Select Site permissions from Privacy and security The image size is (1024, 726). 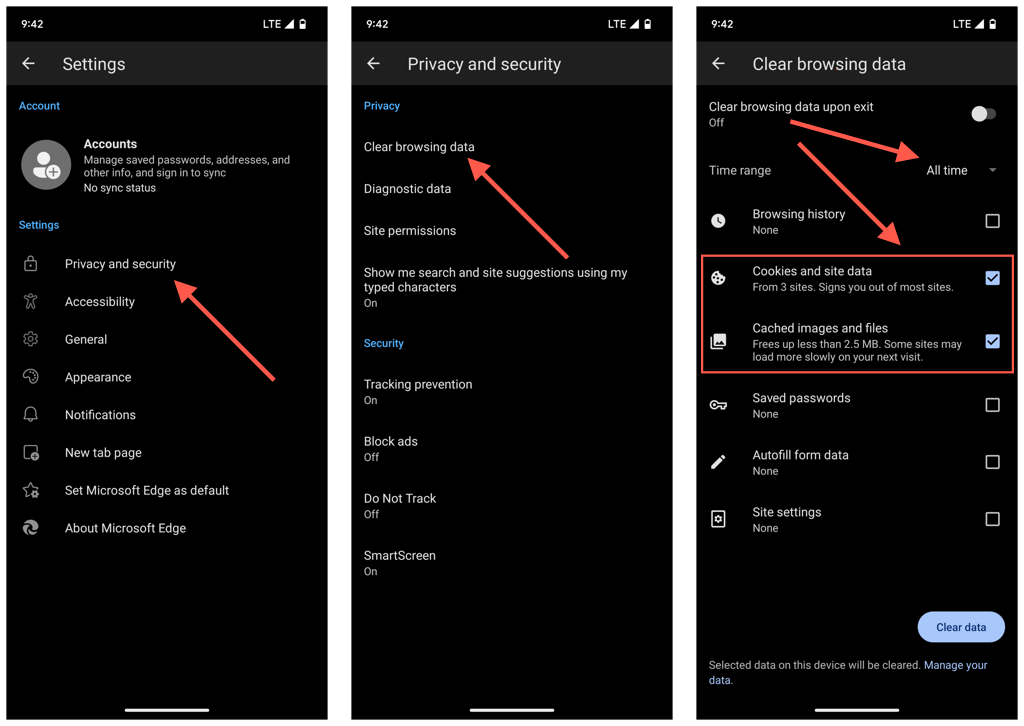409,230
